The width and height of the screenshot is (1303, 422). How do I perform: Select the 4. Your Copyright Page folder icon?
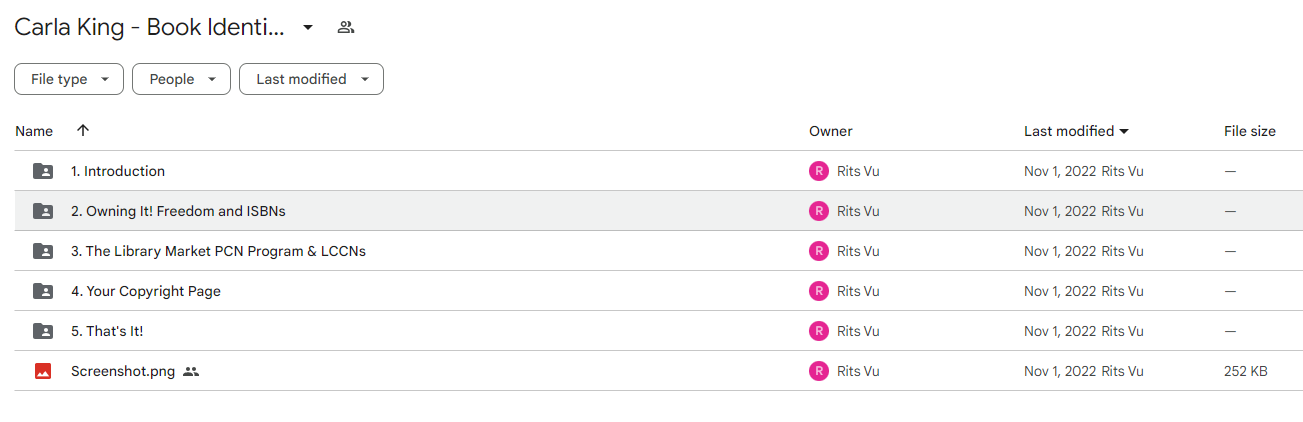43,291
